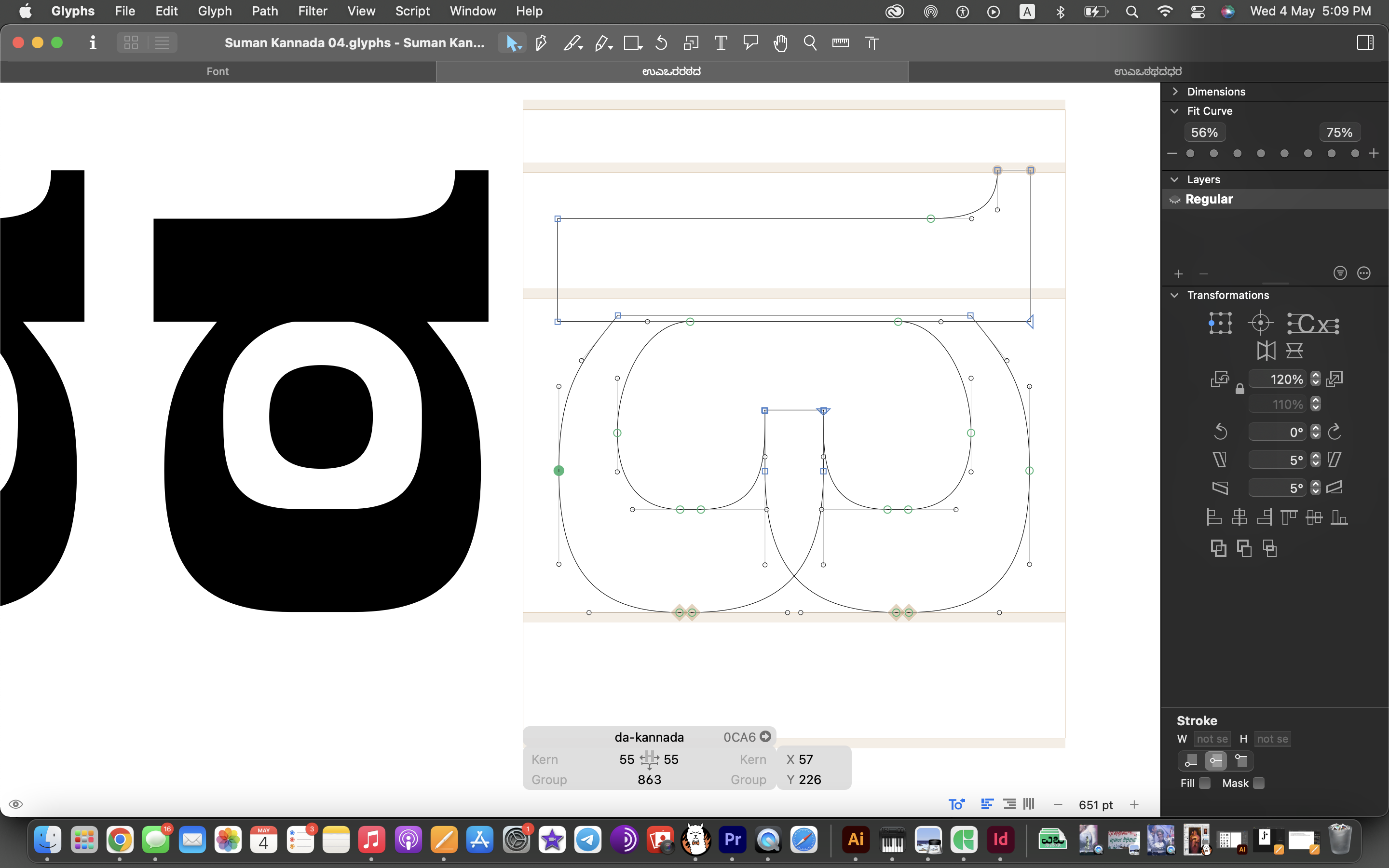Image resolution: width=1389 pixels, height=868 pixels.
Task: Select the Zoom magnifier tool
Action: [x=810, y=43]
